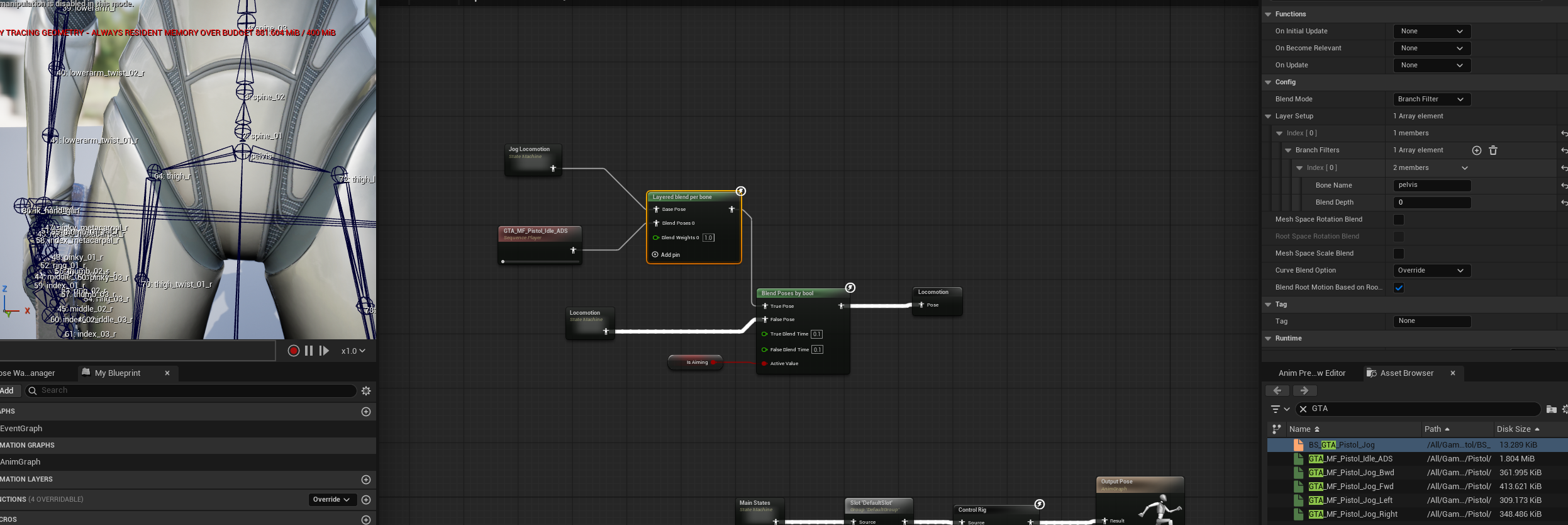The width and height of the screenshot is (1568, 525).
Task: Open the Asset Browser filter options
Action: 1279,409
